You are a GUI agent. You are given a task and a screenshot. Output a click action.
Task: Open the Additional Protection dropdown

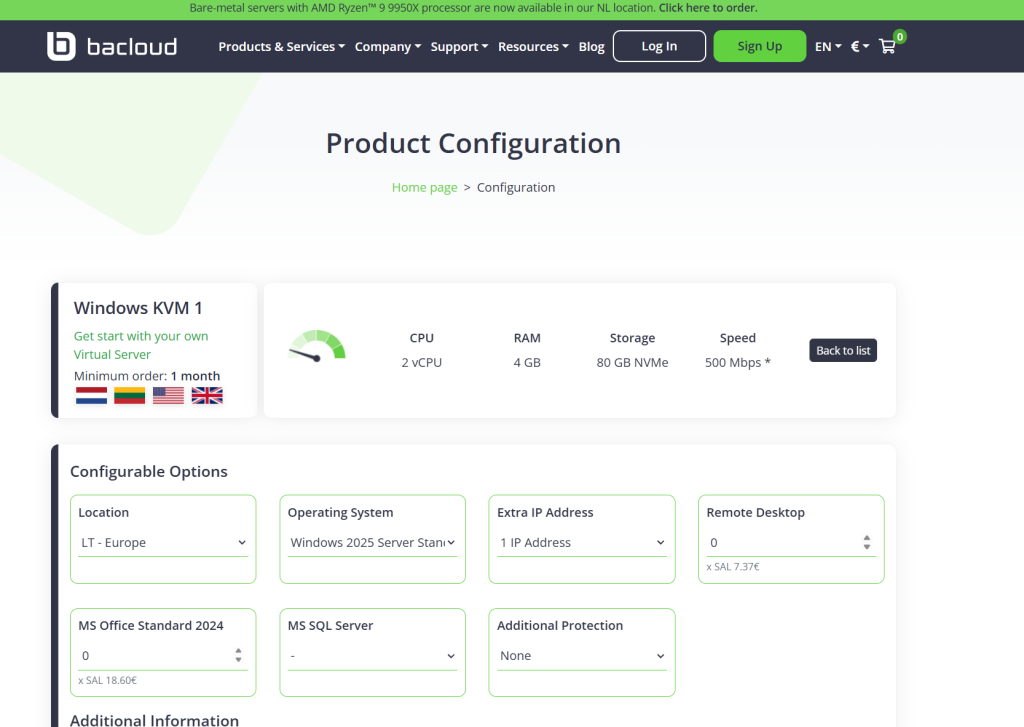pyautogui.click(x=582, y=656)
